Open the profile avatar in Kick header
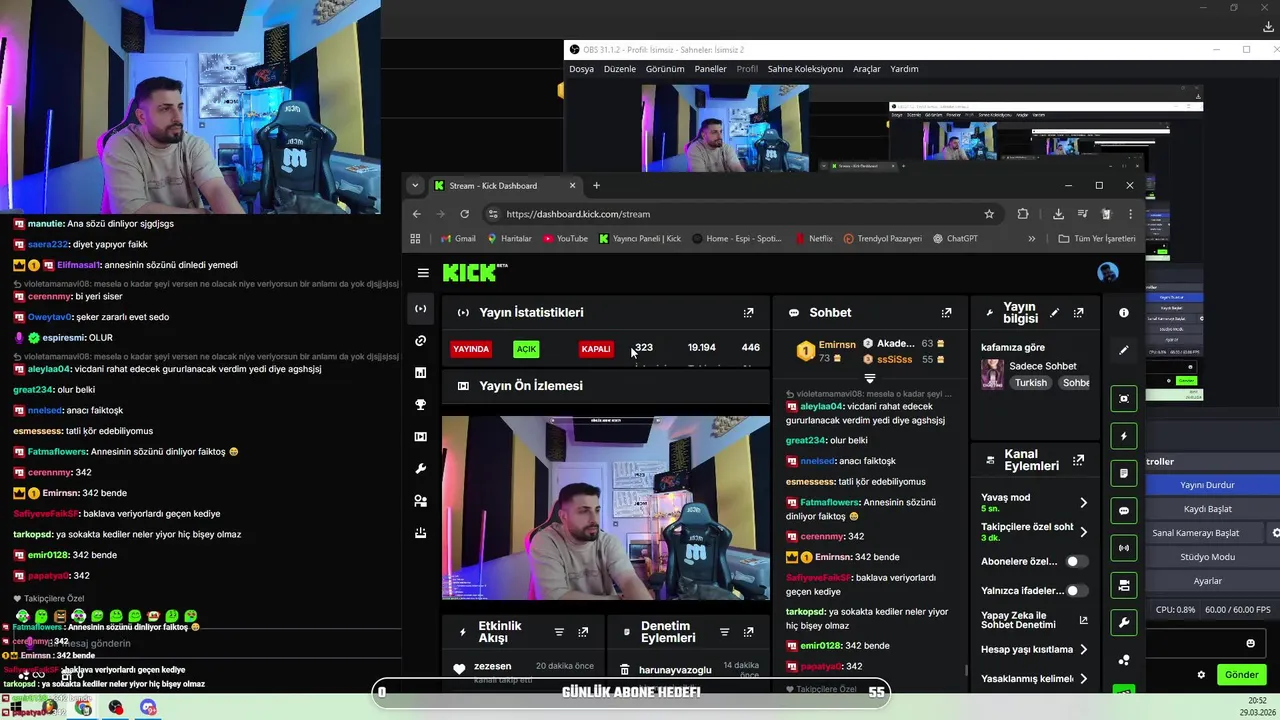1280x720 pixels. click(x=1107, y=272)
